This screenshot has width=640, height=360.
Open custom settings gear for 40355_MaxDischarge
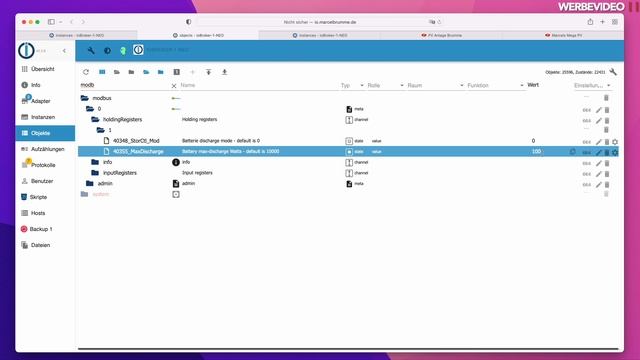point(615,153)
